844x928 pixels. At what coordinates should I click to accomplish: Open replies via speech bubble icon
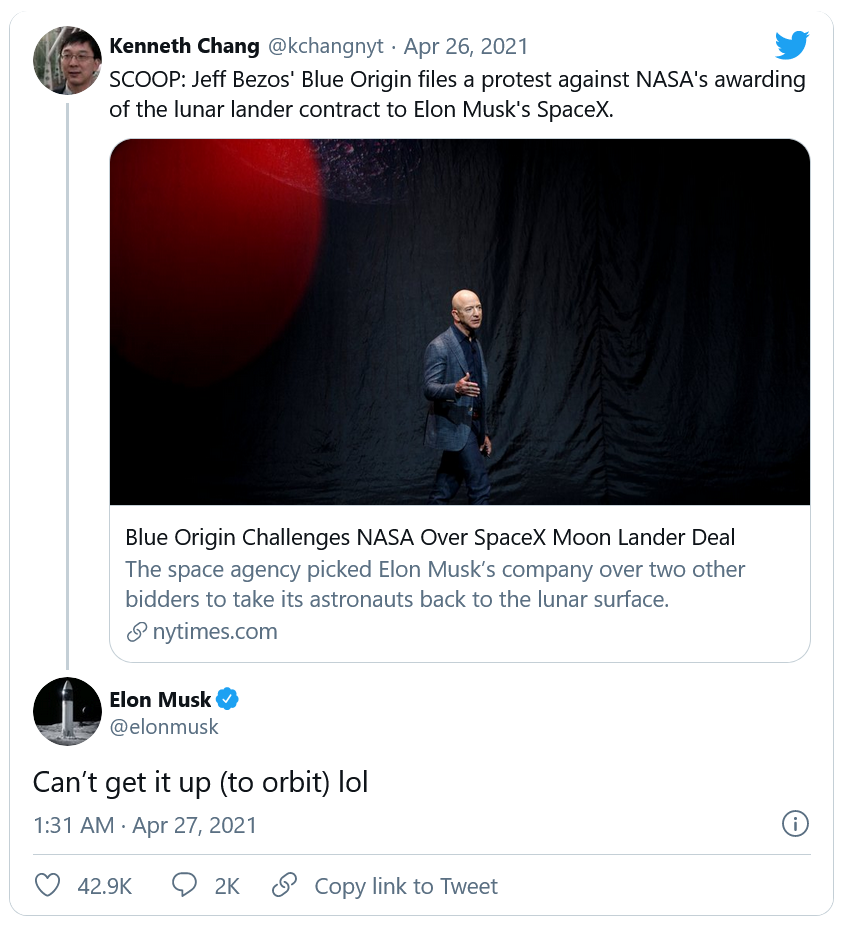pyautogui.click(x=184, y=885)
